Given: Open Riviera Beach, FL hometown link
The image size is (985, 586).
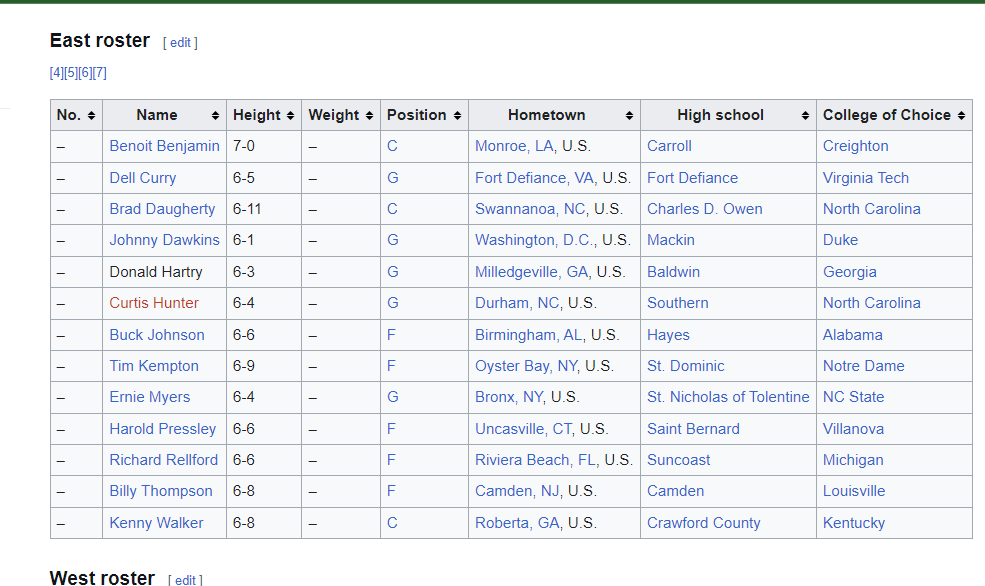Looking at the screenshot, I should coord(536,460).
